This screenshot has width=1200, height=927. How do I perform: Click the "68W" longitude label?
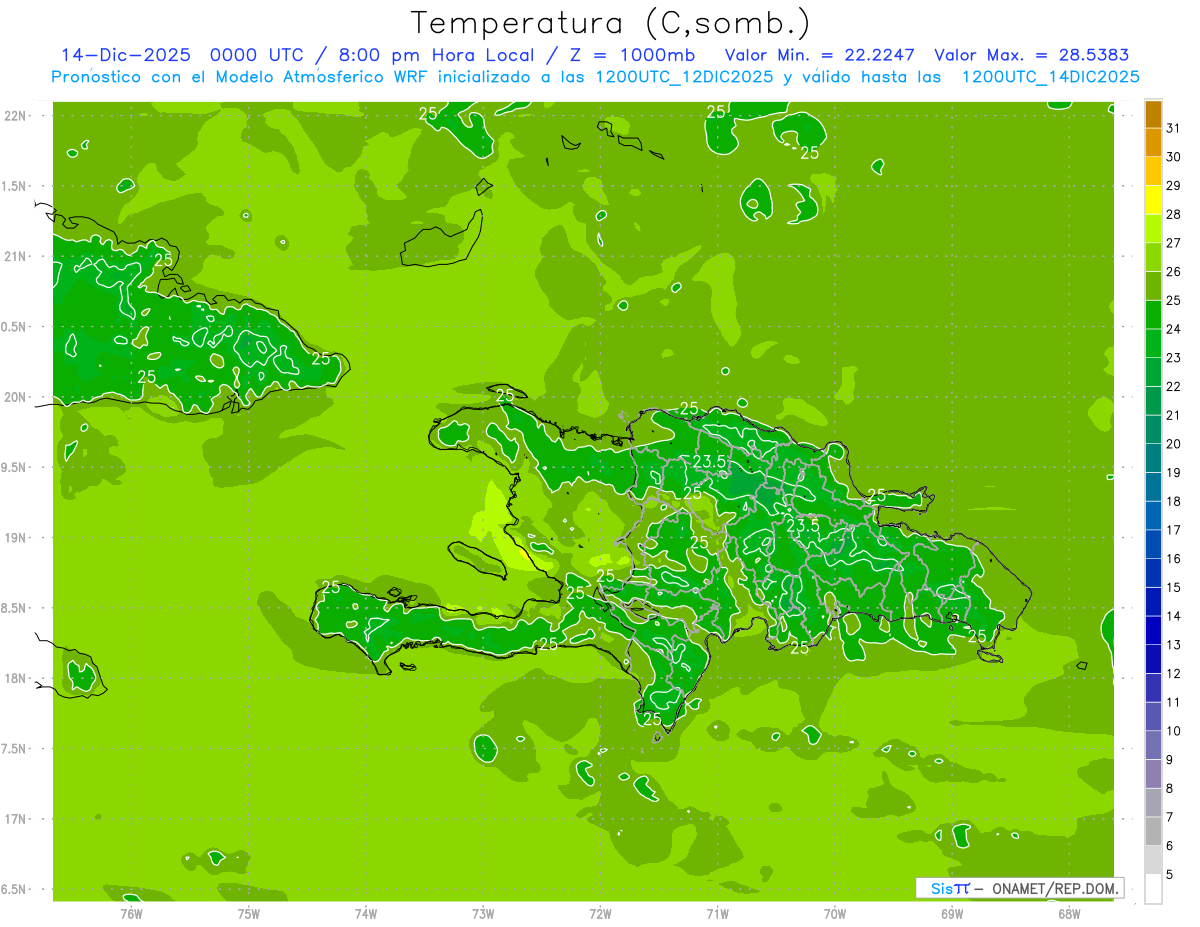[1069, 913]
